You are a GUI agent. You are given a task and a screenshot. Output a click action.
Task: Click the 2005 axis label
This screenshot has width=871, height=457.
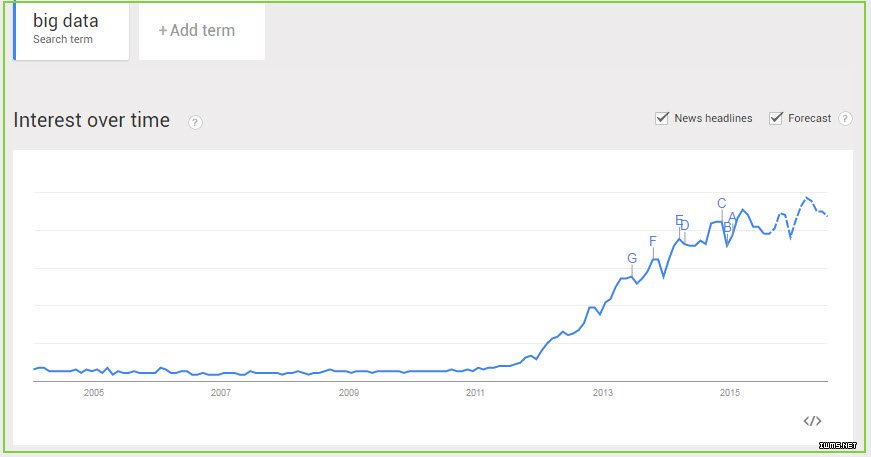pyautogui.click(x=94, y=393)
